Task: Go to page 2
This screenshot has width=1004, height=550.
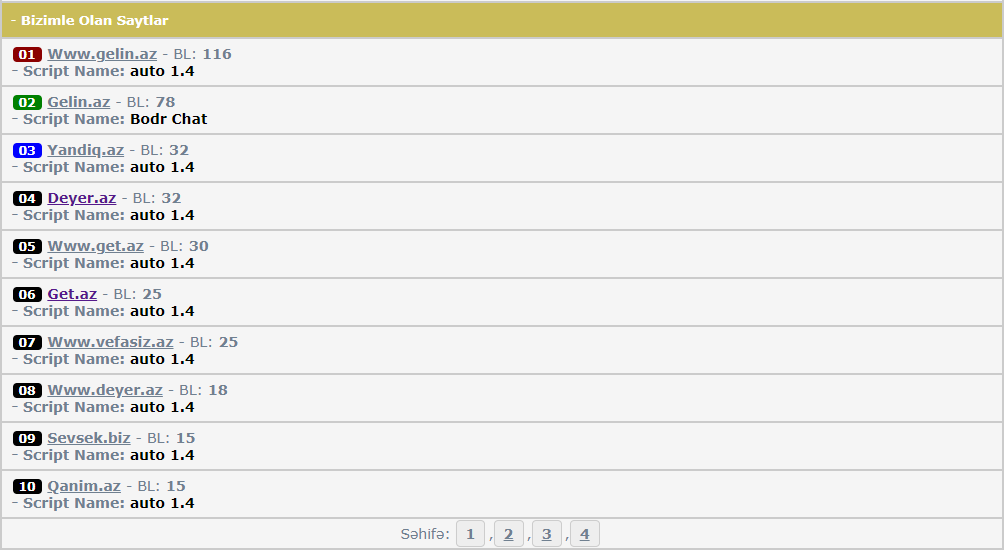Action: coord(508,534)
